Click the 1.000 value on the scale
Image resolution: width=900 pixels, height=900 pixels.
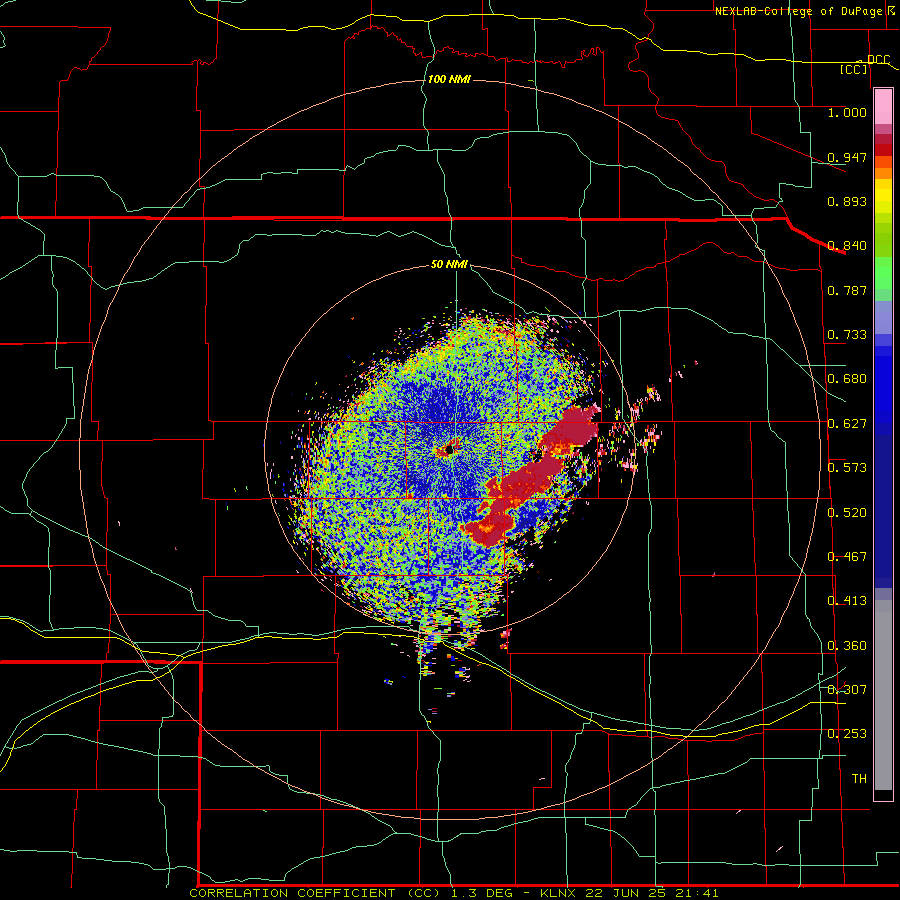coord(847,112)
